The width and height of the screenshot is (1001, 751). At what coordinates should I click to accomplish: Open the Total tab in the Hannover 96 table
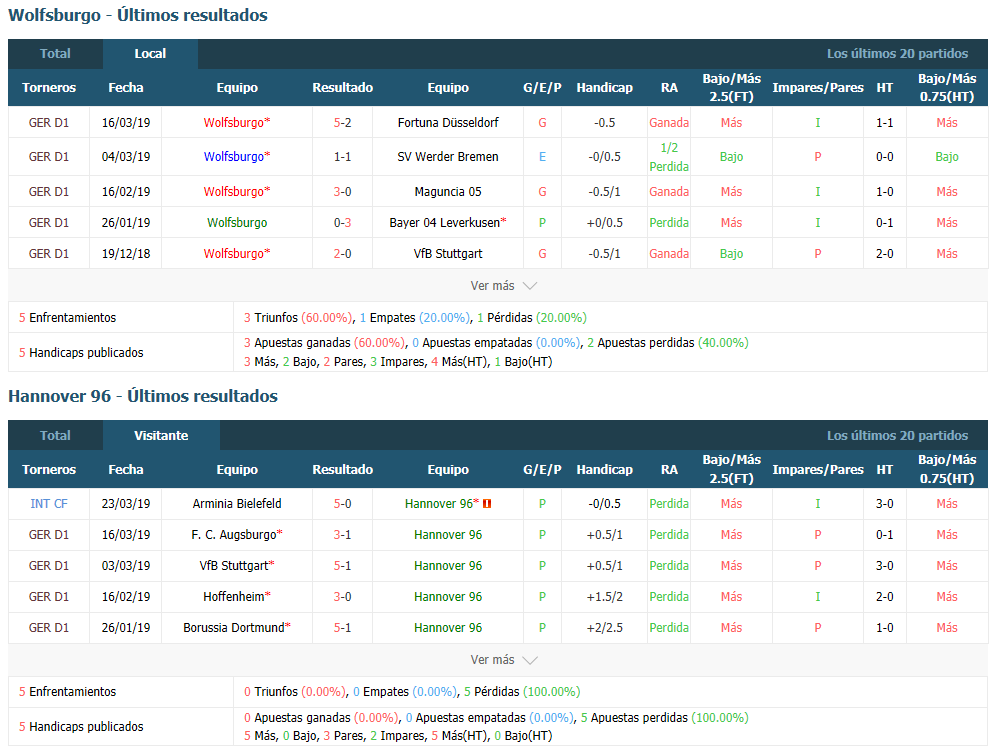pos(55,436)
